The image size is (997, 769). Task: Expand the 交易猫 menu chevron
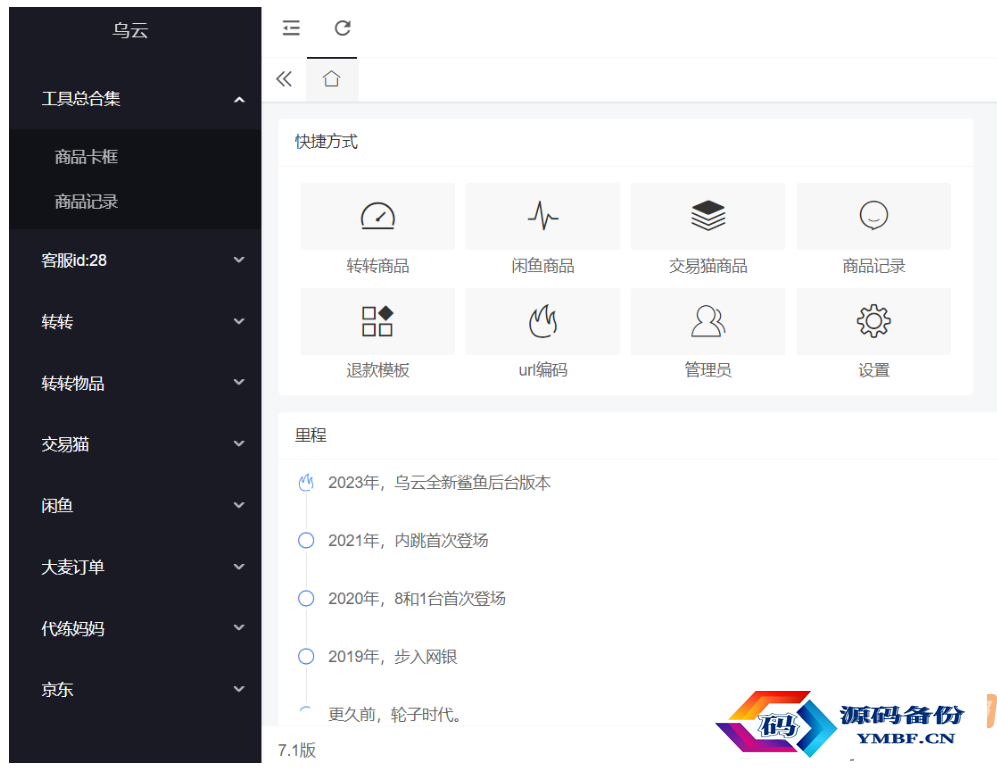[x=239, y=444]
